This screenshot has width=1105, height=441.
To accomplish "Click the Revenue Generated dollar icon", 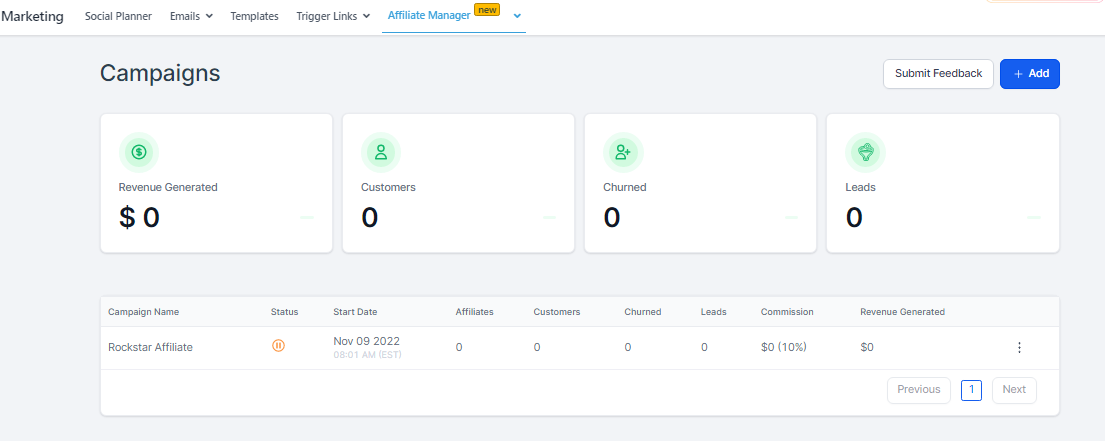I will [139, 152].
